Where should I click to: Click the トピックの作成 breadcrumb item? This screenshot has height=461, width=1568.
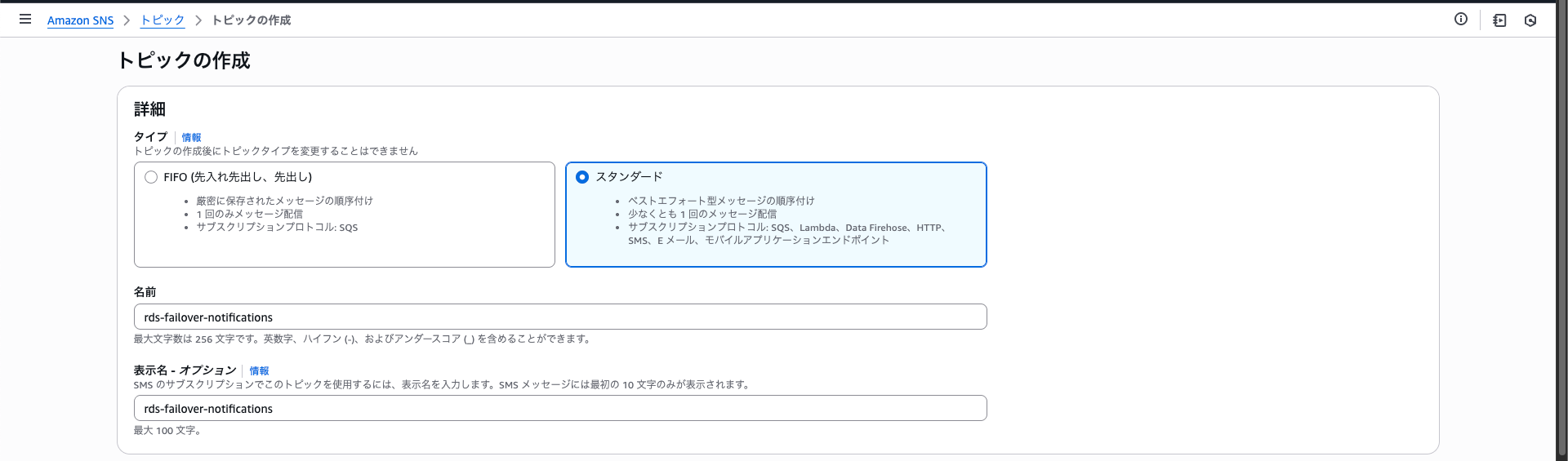coord(251,20)
